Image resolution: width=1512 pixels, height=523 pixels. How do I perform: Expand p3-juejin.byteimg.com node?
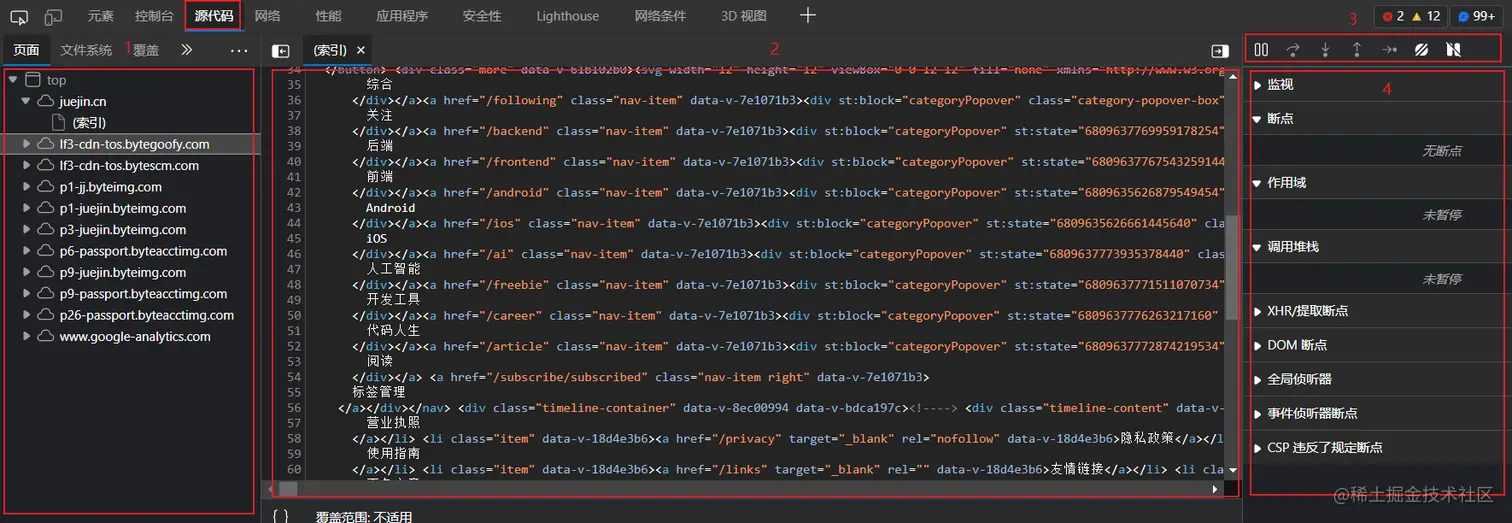pyautogui.click(x=27, y=229)
